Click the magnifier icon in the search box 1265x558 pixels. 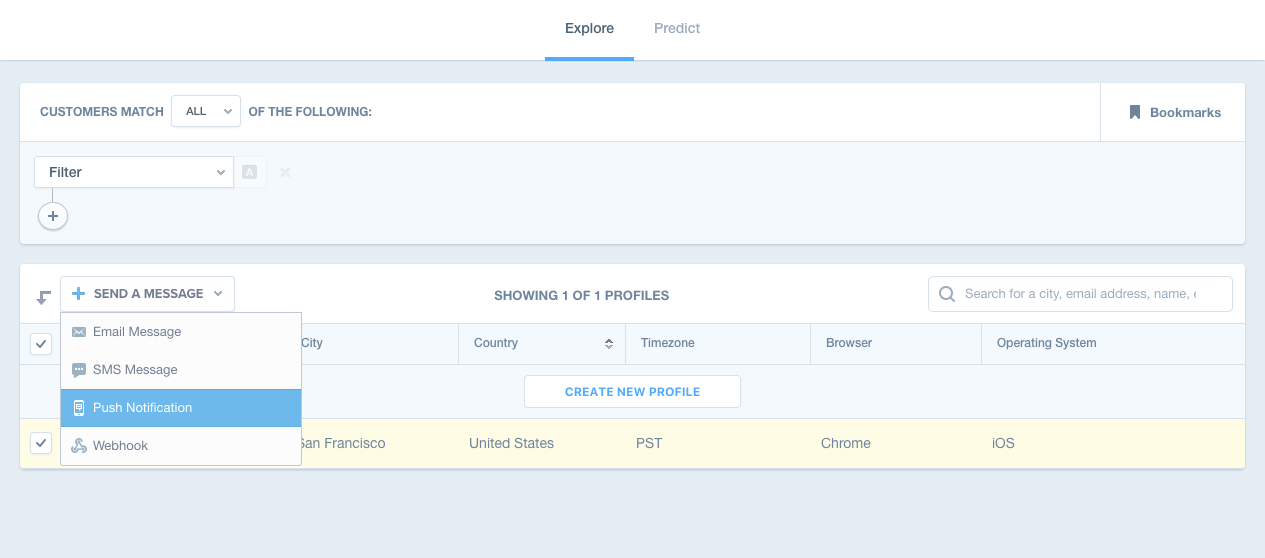click(x=946, y=294)
